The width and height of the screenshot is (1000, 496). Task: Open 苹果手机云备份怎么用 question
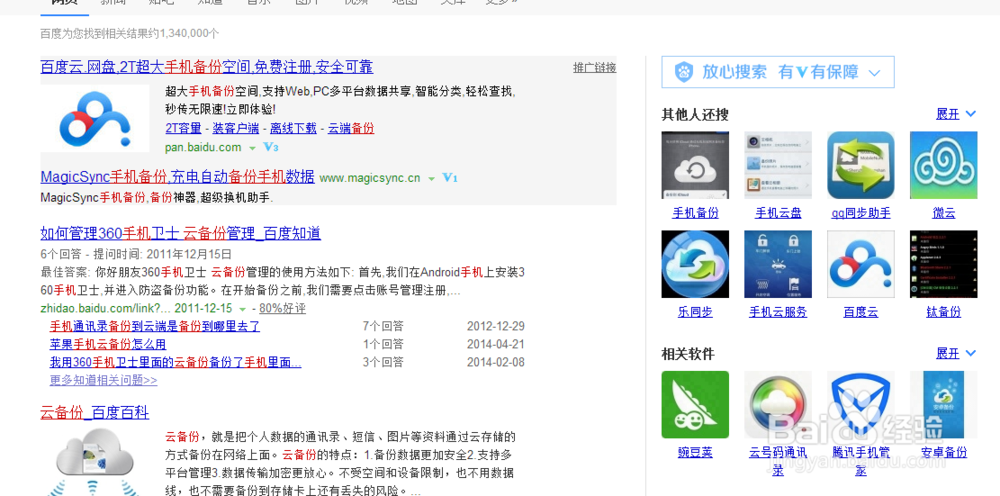pyautogui.click(x=108, y=344)
